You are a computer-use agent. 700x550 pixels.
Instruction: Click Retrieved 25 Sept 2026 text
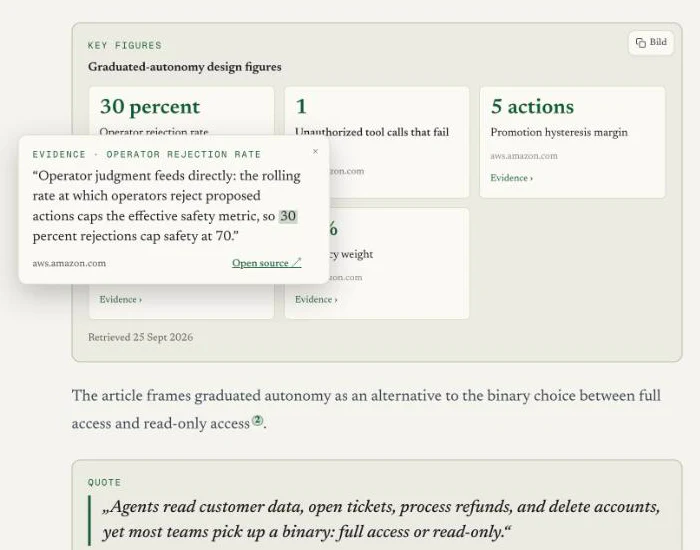point(141,337)
